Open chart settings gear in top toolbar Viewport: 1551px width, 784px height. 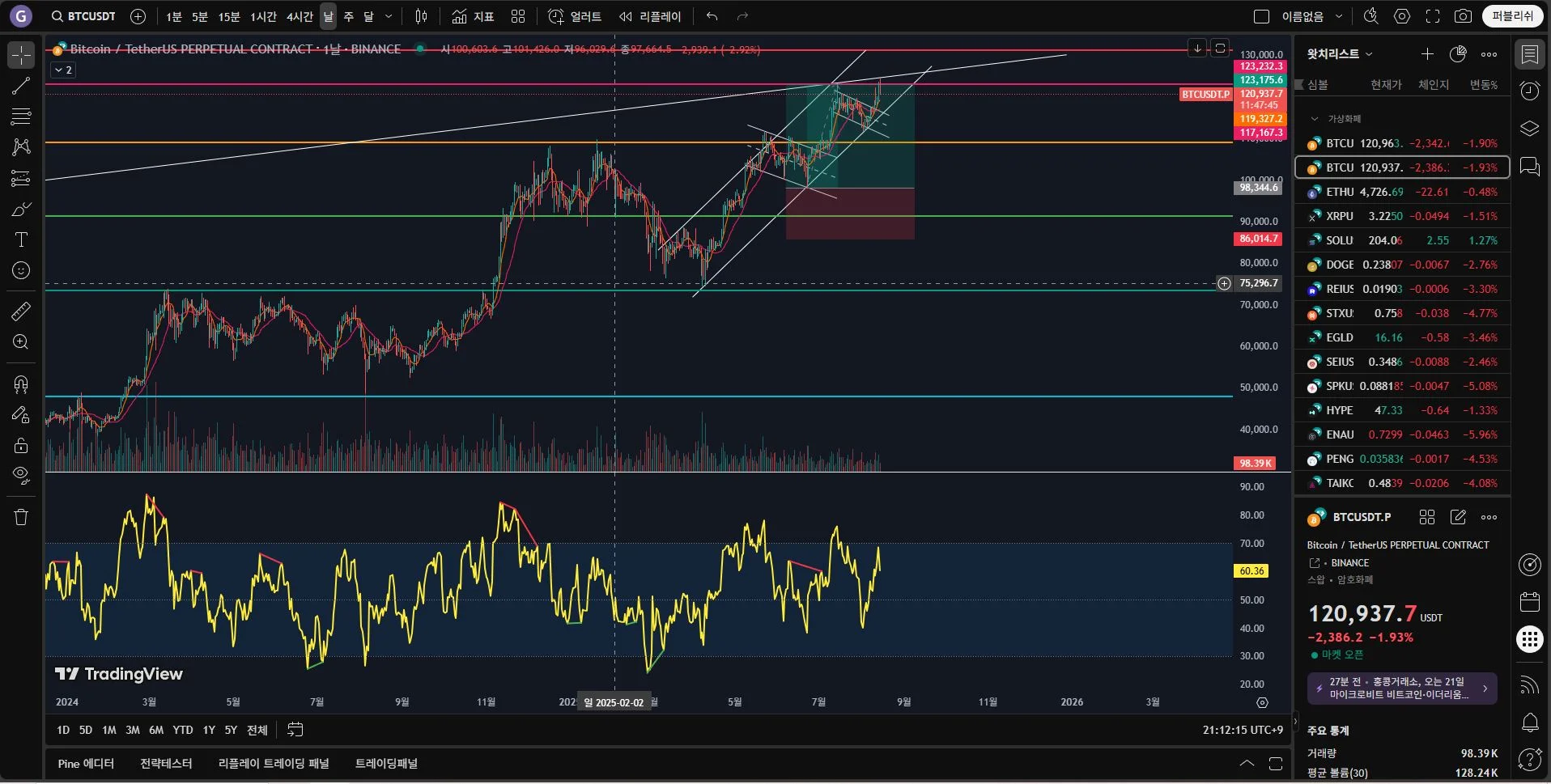point(1402,16)
